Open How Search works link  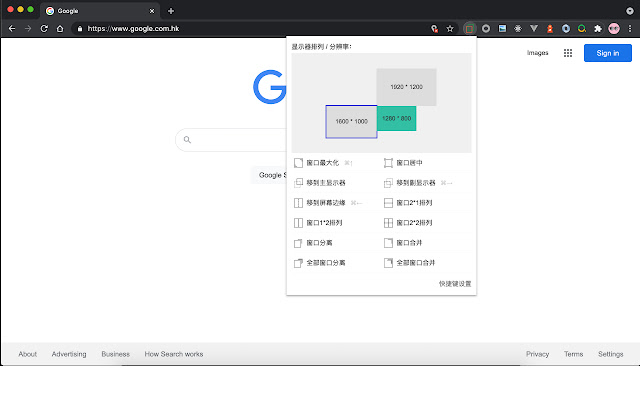174,354
